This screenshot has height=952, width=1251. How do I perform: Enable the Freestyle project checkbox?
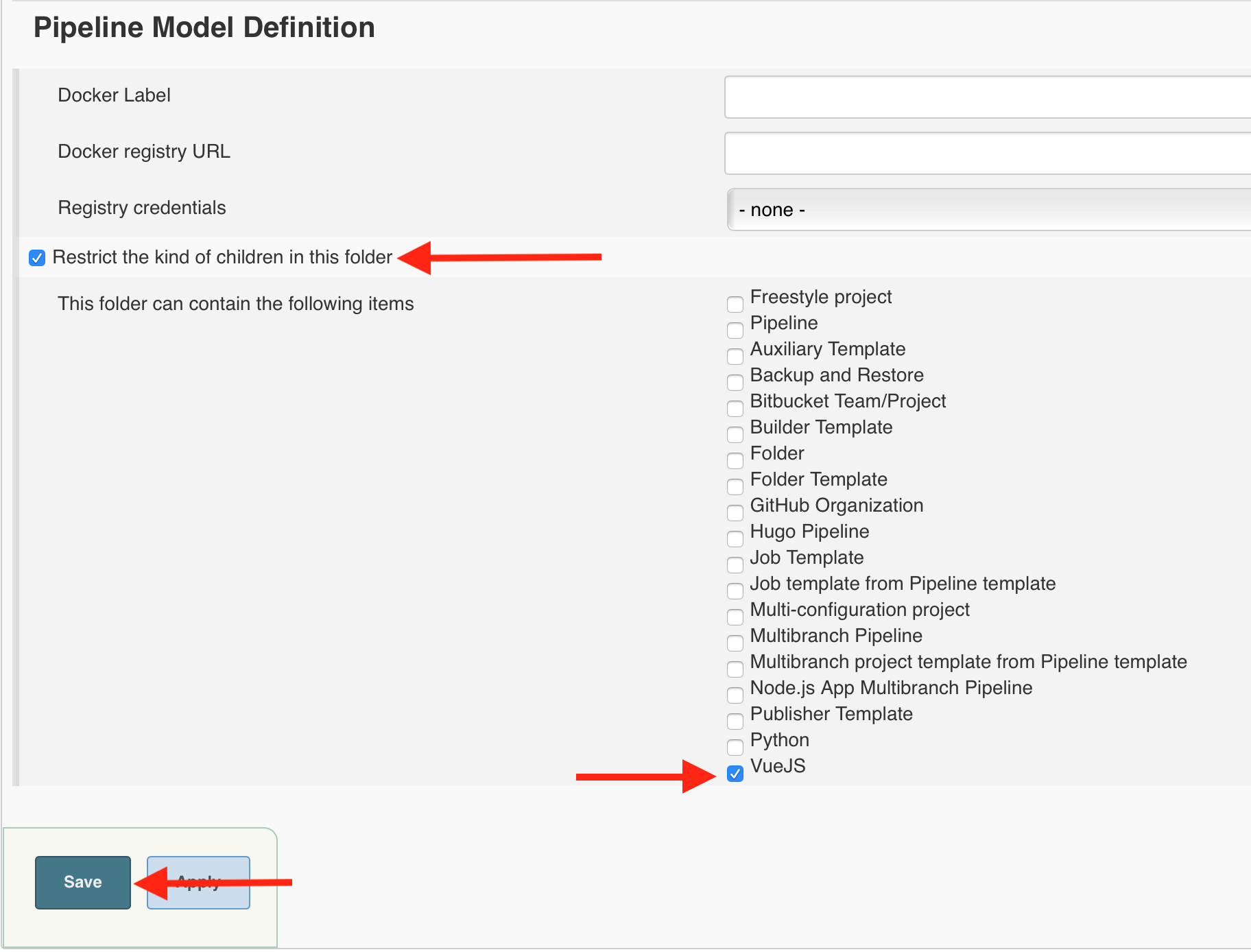735,304
